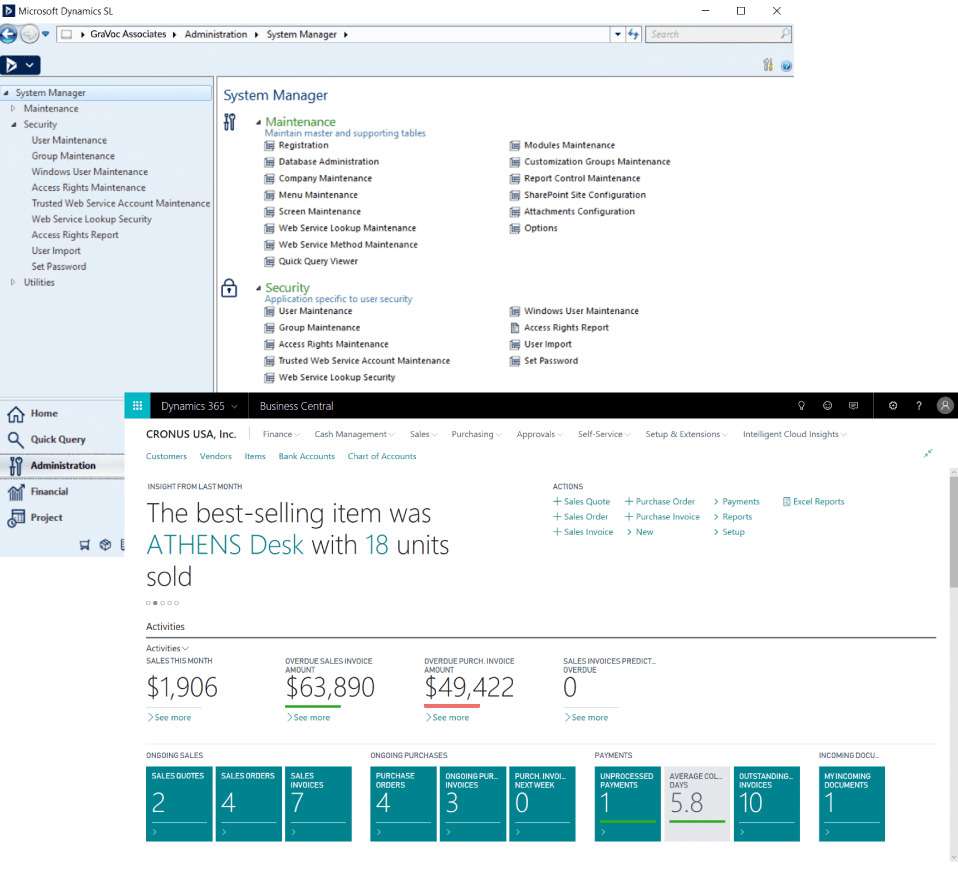This screenshot has height=869, width=958.
Task: Expand Maintenance node in left tree
Action: point(13,109)
